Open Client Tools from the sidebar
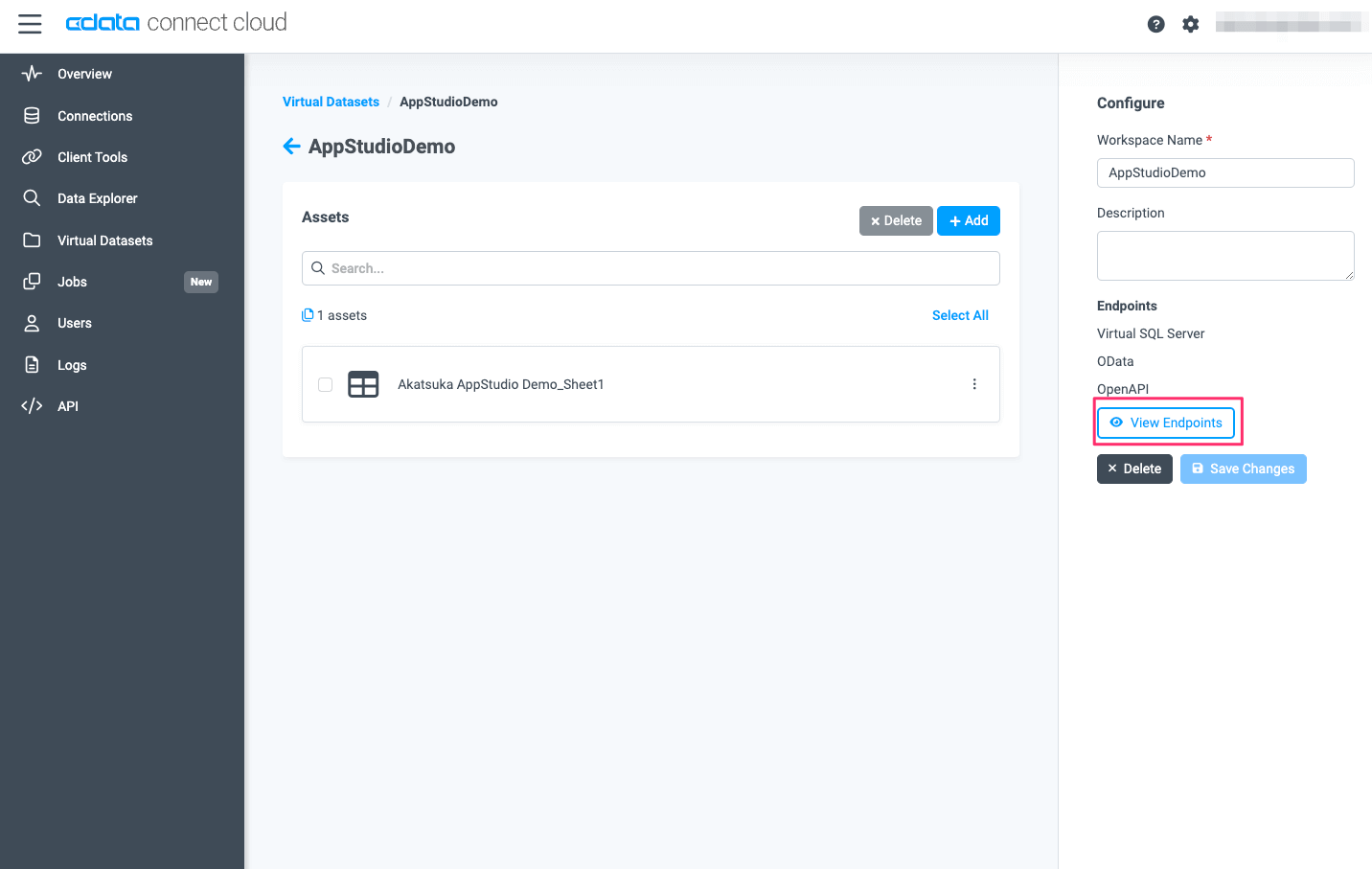Image resolution: width=1372 pixels, height=869 pixels. coord(92,156)
